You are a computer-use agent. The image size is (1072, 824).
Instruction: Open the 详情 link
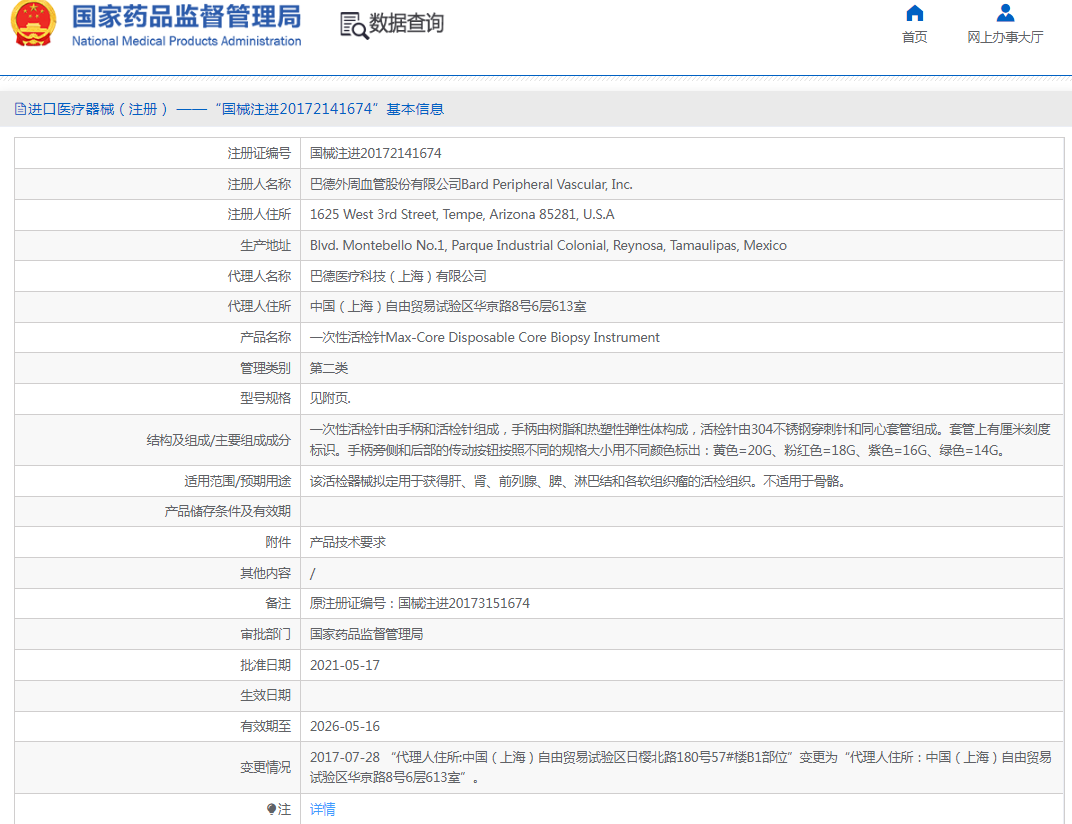pyautogui.click(x=322, y=809)
